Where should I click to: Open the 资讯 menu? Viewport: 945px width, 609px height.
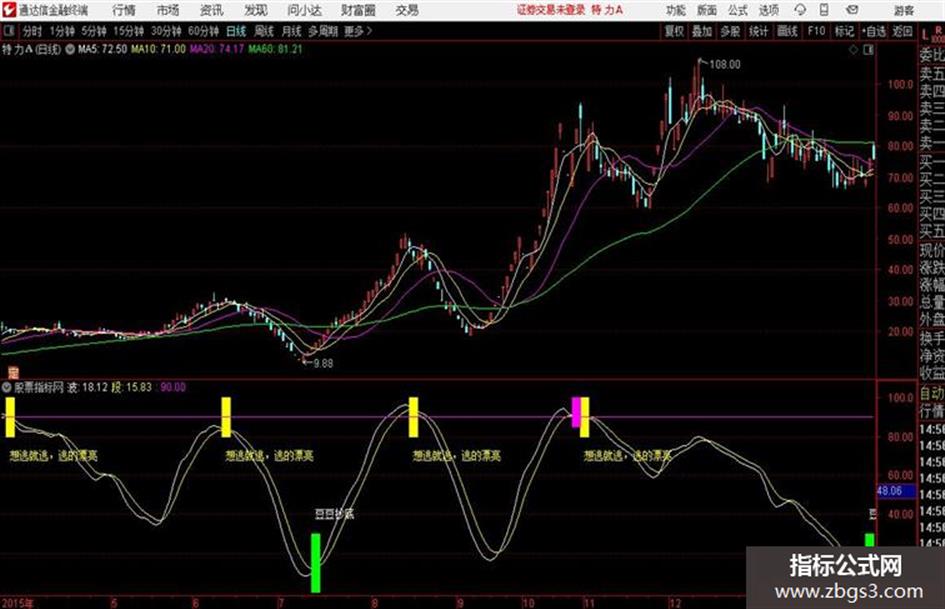click(x=212, y=10)
